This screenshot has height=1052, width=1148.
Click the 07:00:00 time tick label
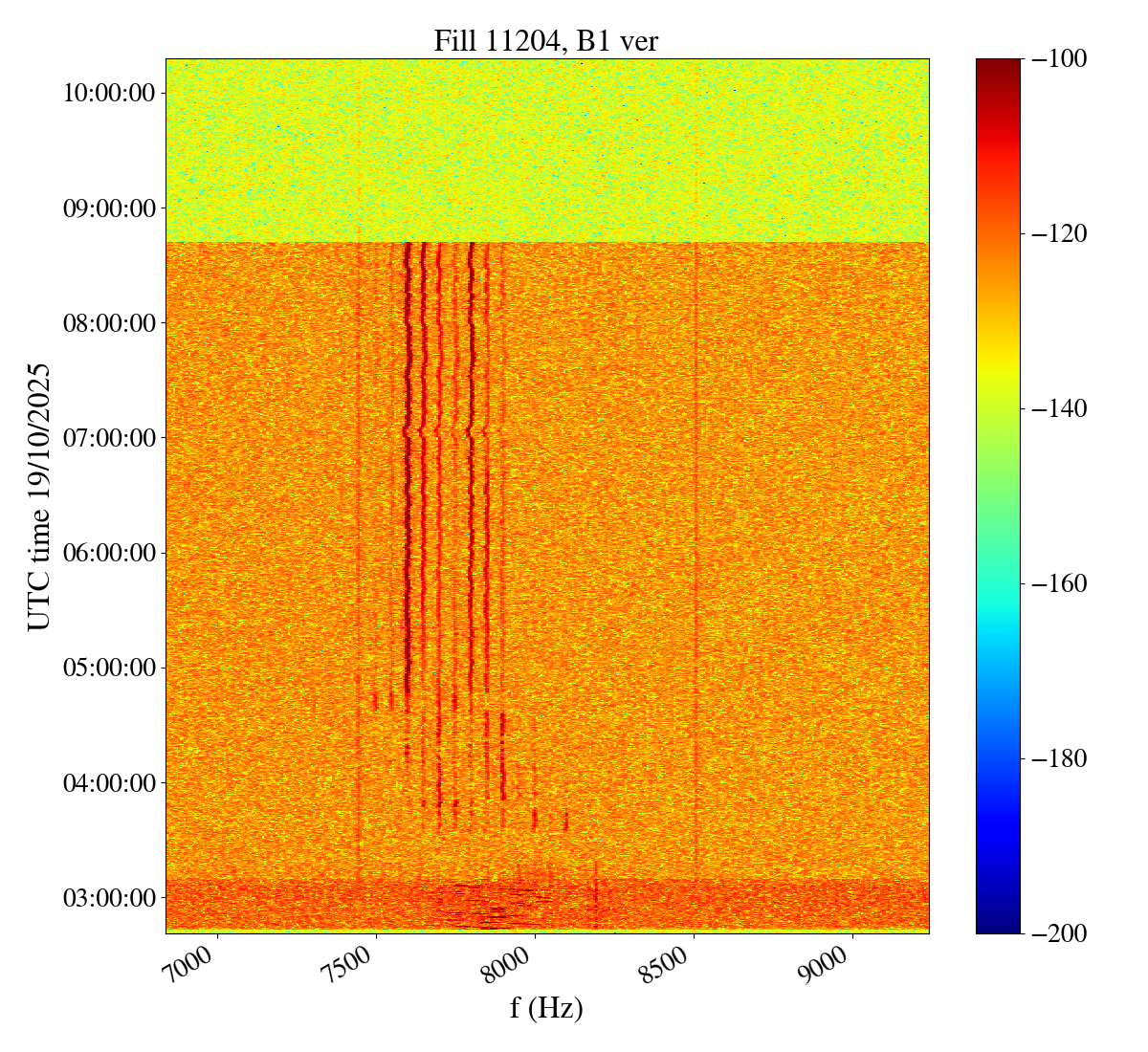pos(108,438)
